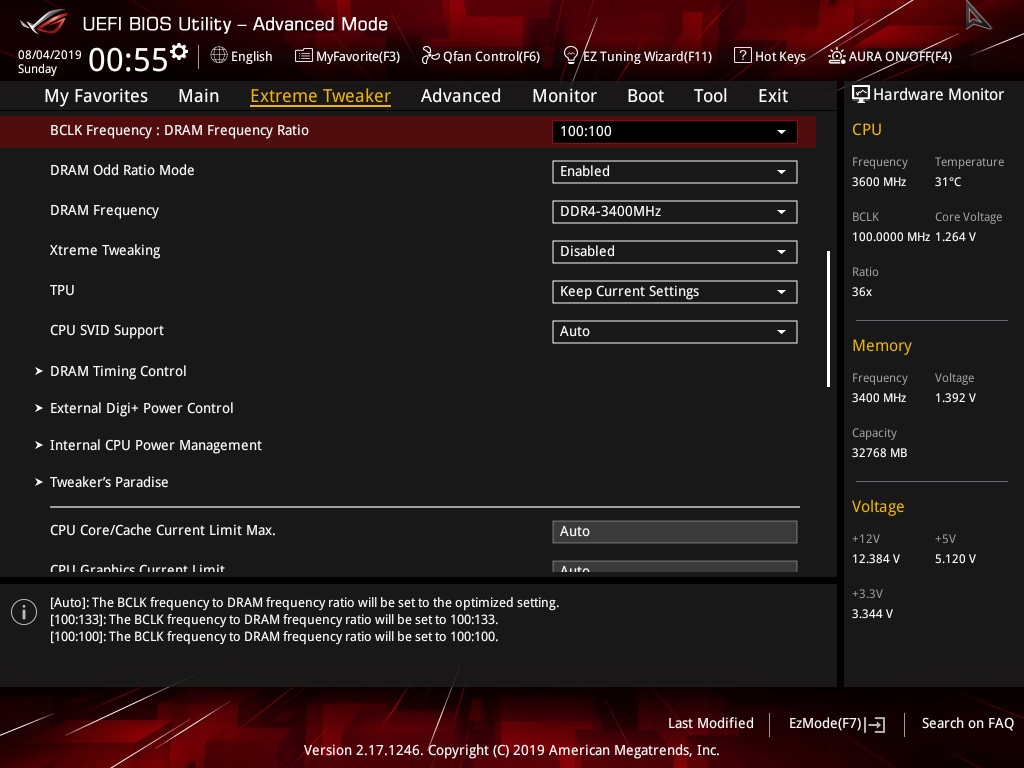
Task: Select the DRAM Odd Ratio Mode label
Action: coord(122,170)
